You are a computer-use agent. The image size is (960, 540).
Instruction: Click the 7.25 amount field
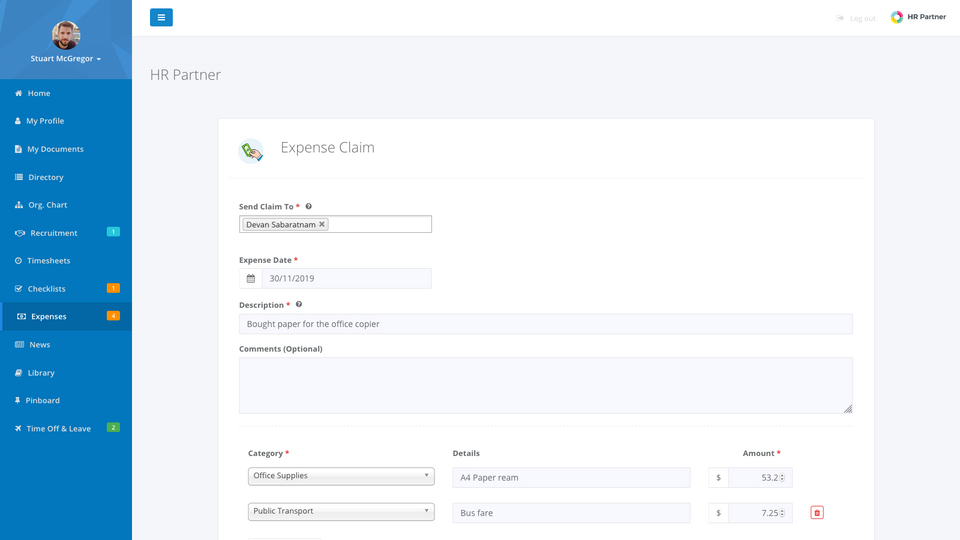[x=760, y=513]
